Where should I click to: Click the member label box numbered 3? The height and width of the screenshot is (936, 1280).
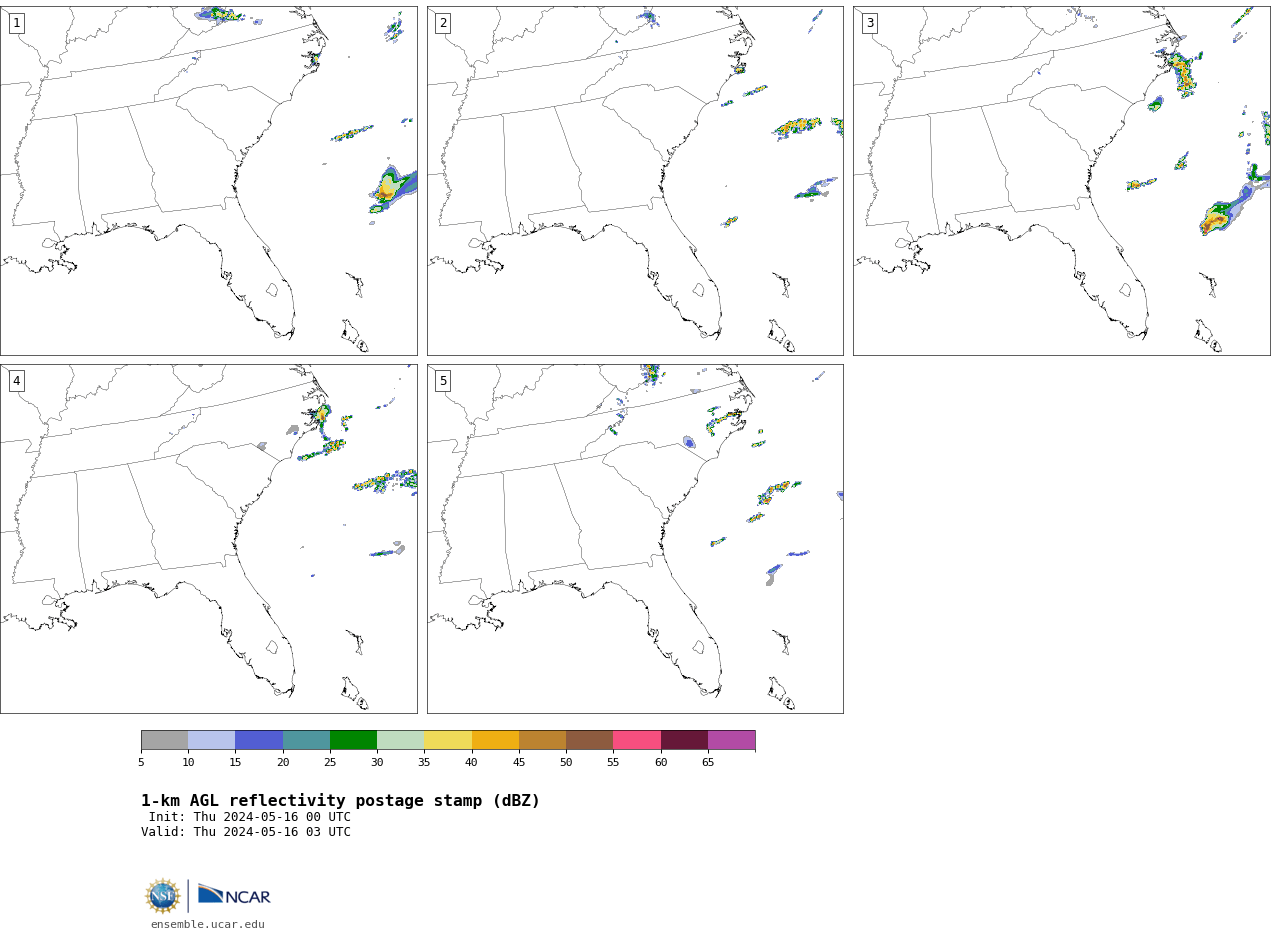tap(869, 23)
